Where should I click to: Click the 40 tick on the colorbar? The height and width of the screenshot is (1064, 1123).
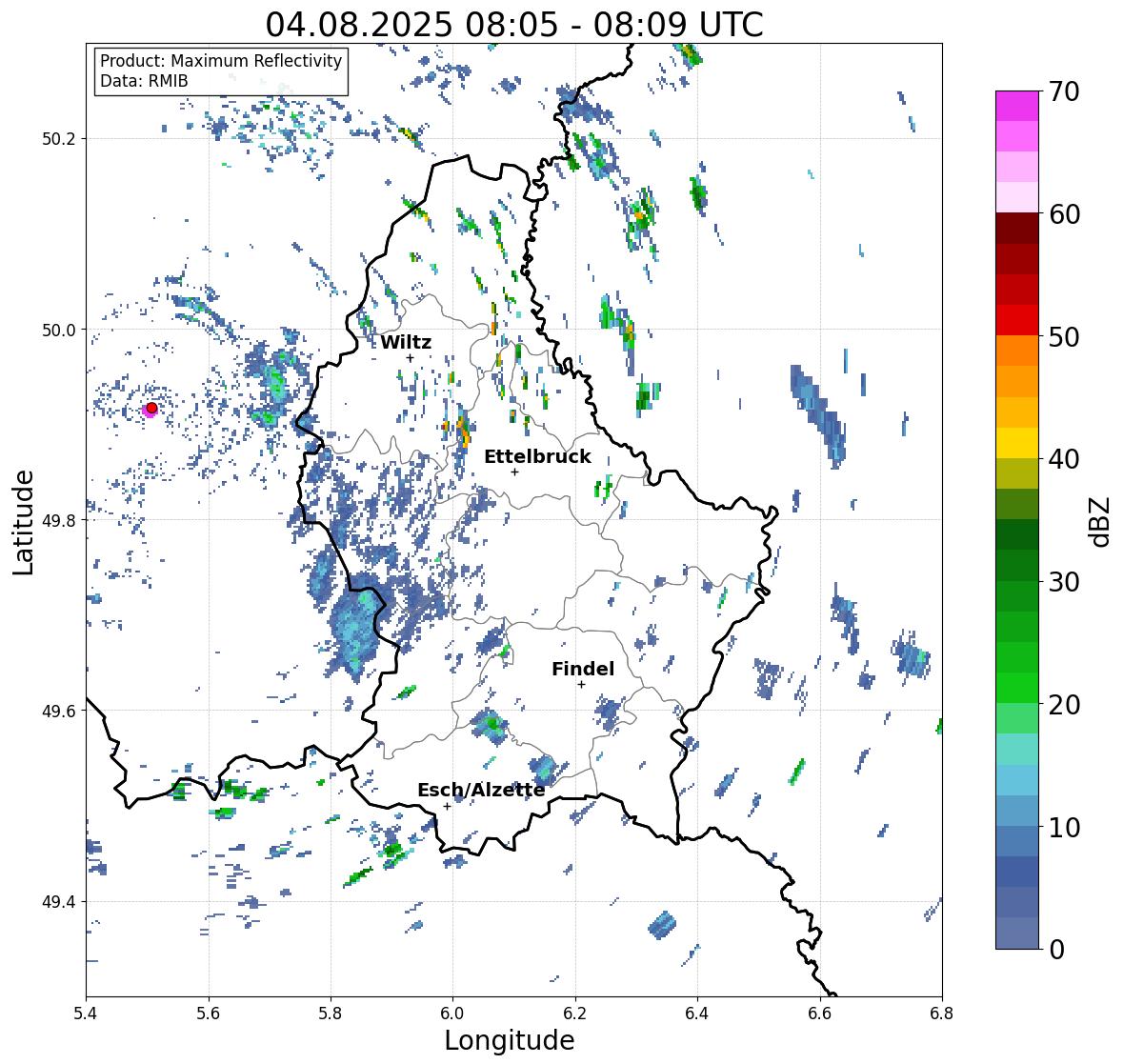[1063, 459]
